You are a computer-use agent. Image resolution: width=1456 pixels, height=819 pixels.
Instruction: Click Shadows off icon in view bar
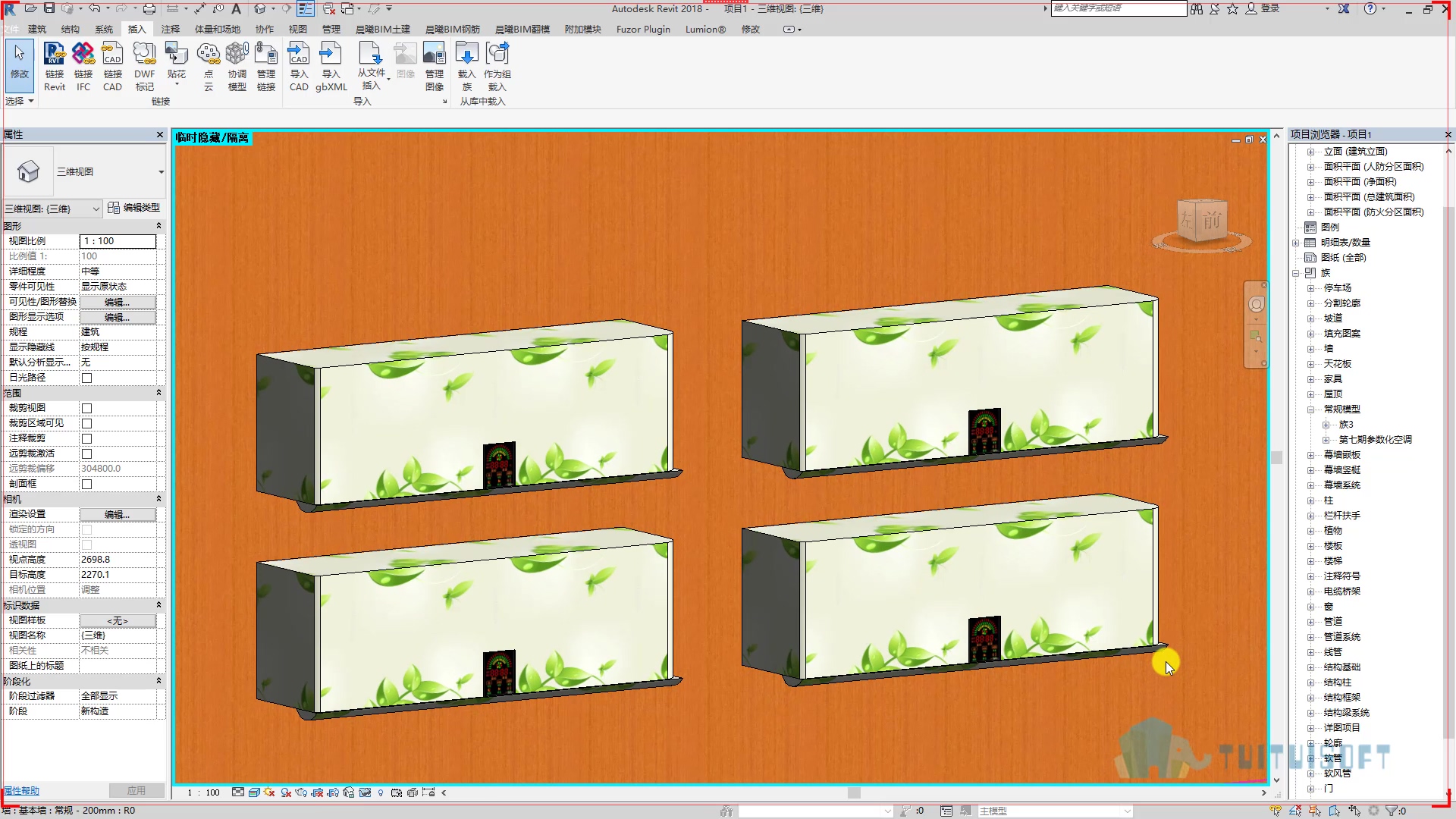[286, 792]
